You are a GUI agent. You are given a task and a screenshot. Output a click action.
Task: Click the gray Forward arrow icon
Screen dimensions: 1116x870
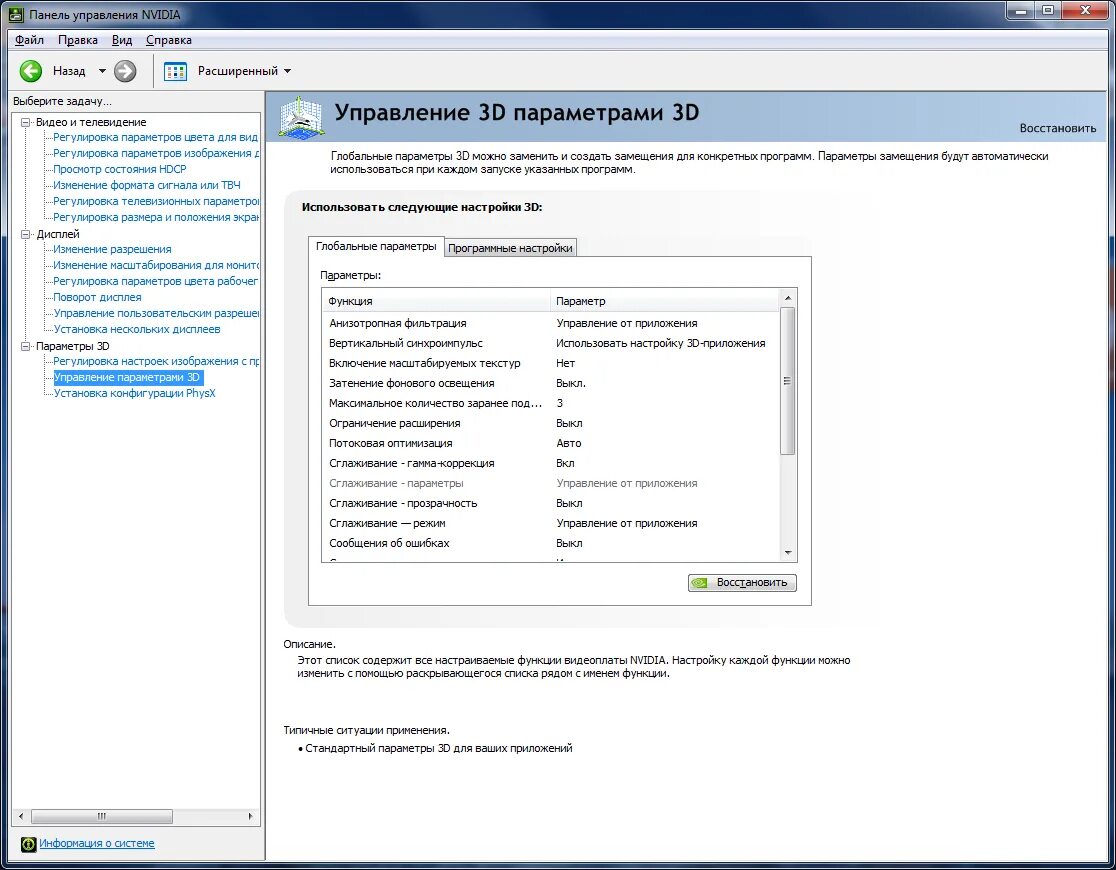125,70
